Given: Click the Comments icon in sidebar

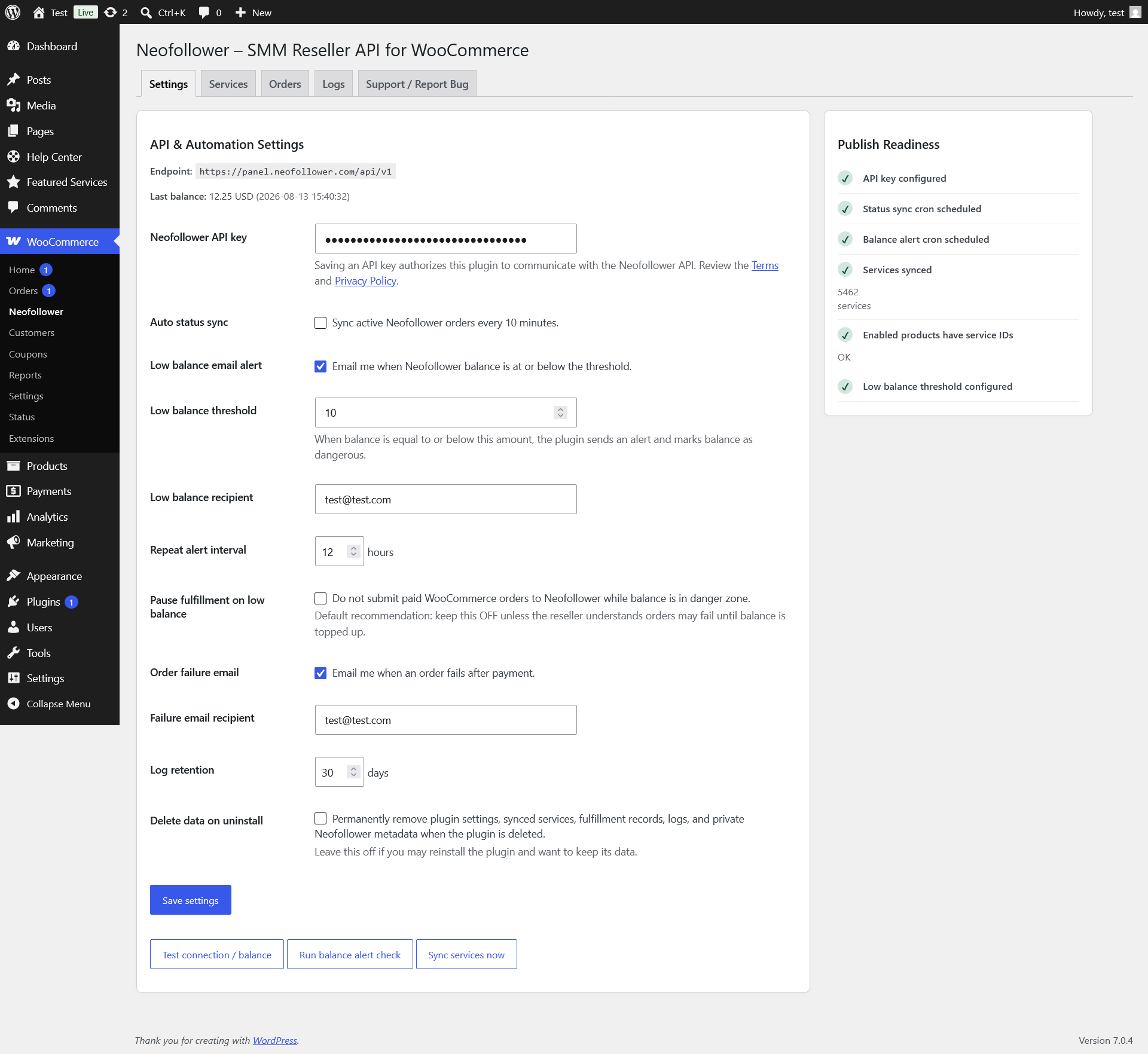Looking at the screenshot, I should coord(13,207).
